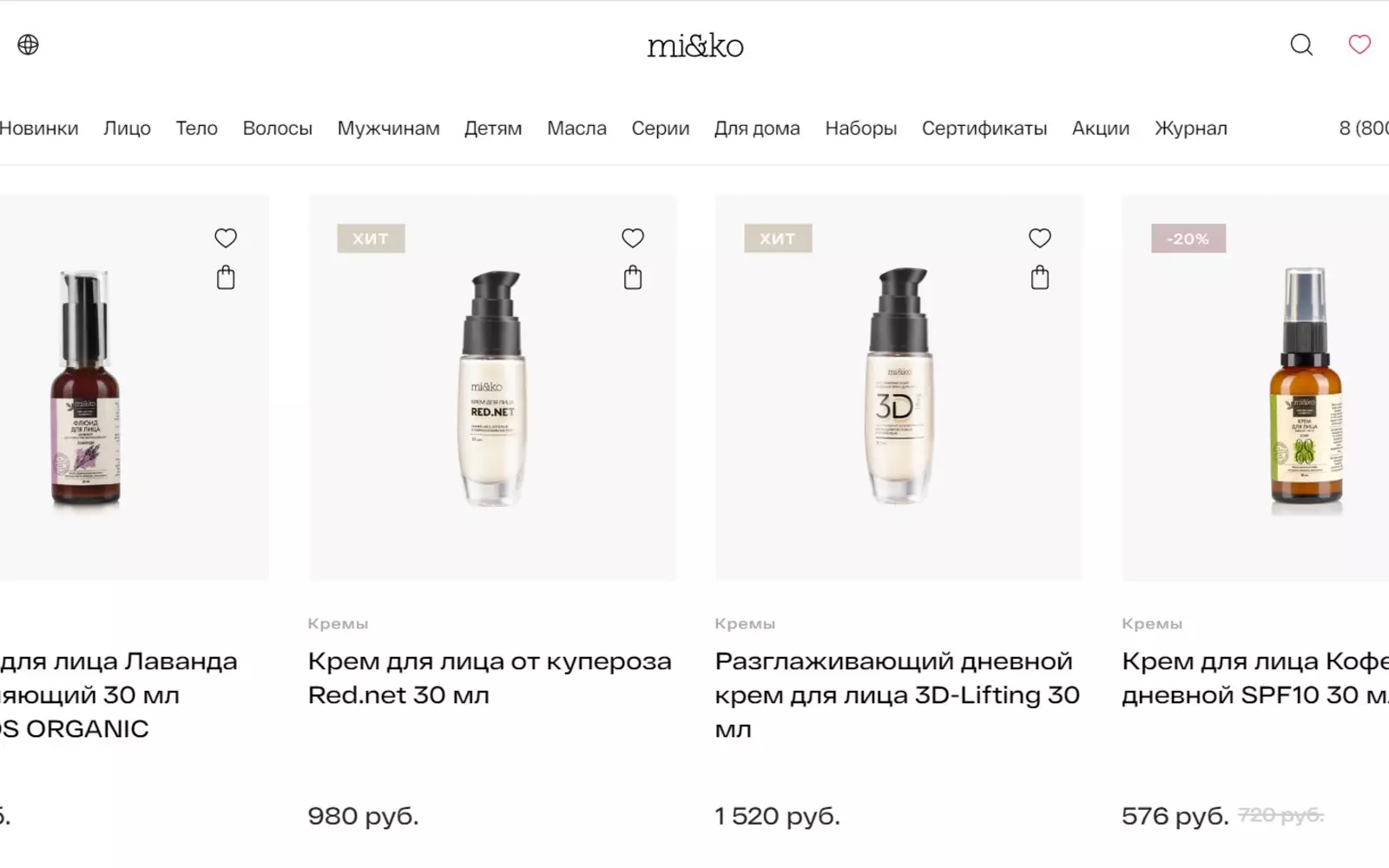Open the language globe icon
This screenshot has height=868, width=1389.
point(29,44)
